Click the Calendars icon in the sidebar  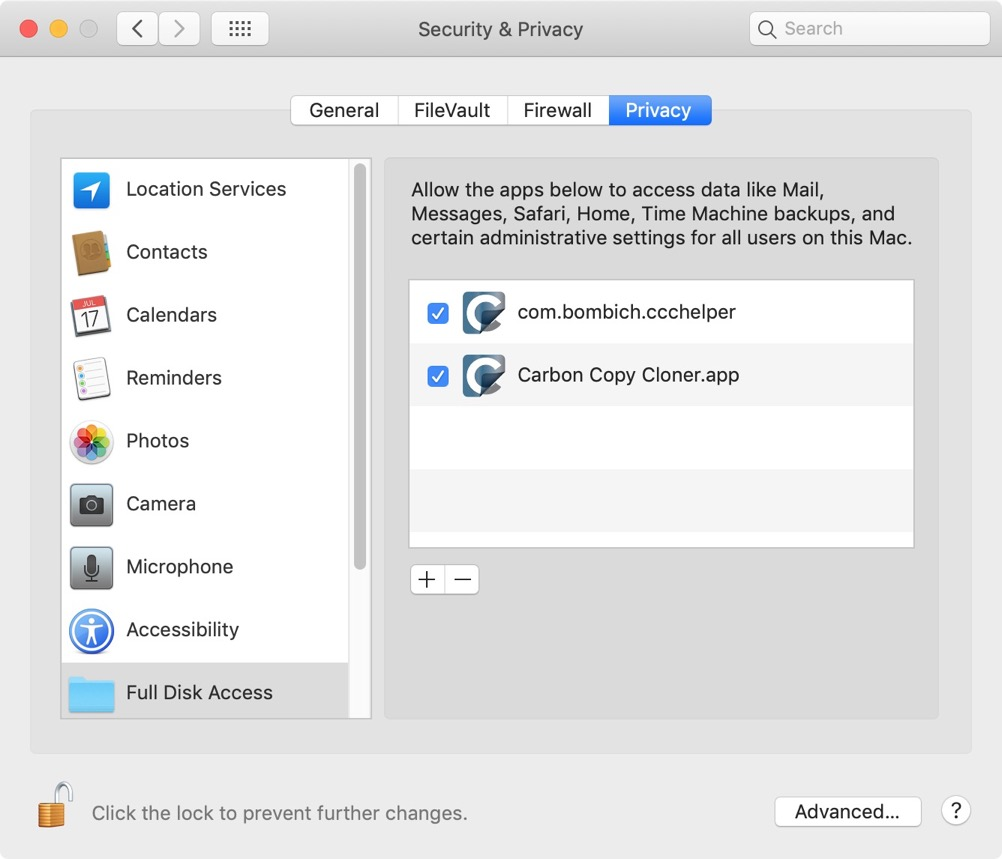(91, 315)
